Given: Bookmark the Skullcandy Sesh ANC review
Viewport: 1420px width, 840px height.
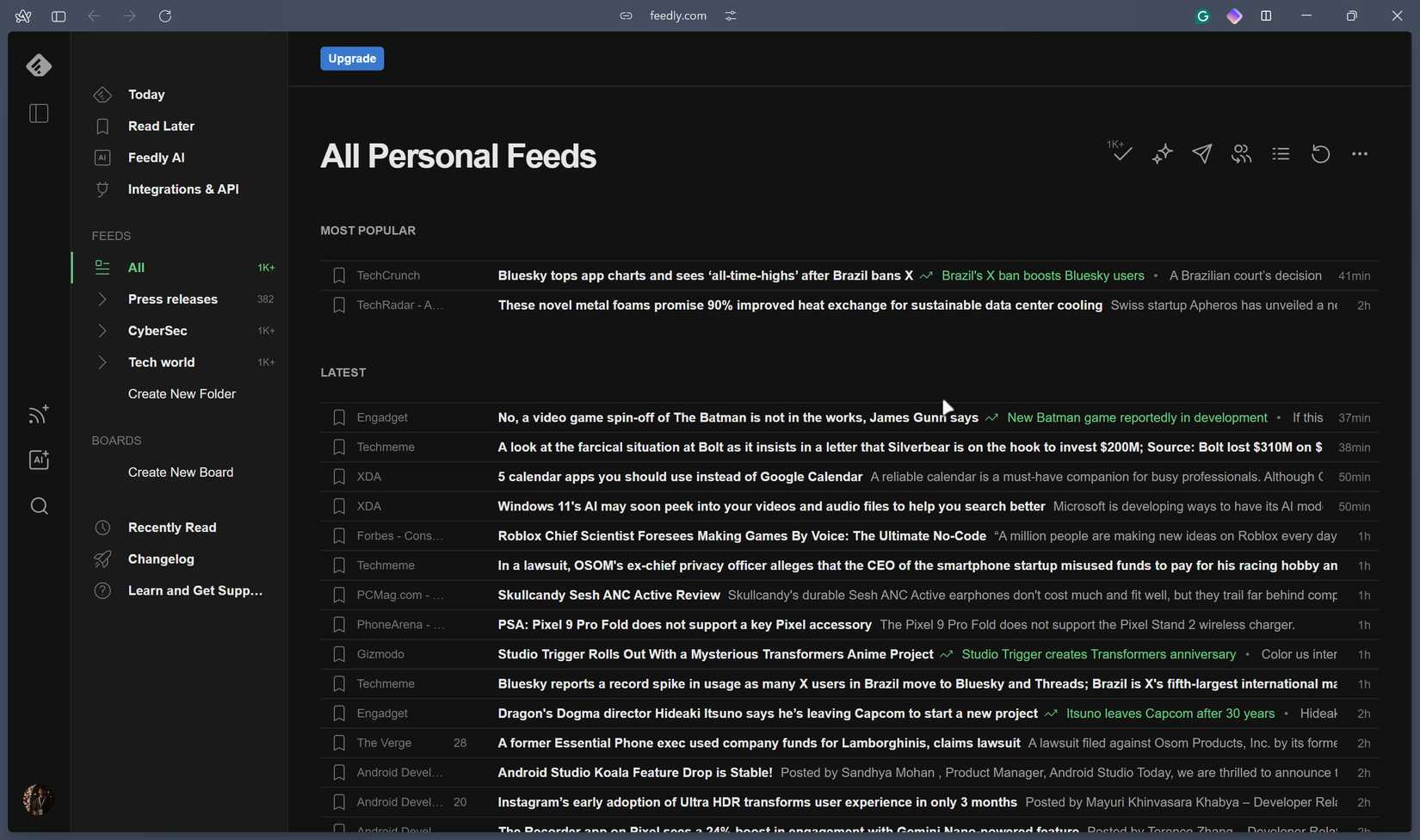Looking at the screenshot, I should pos(339,595).
